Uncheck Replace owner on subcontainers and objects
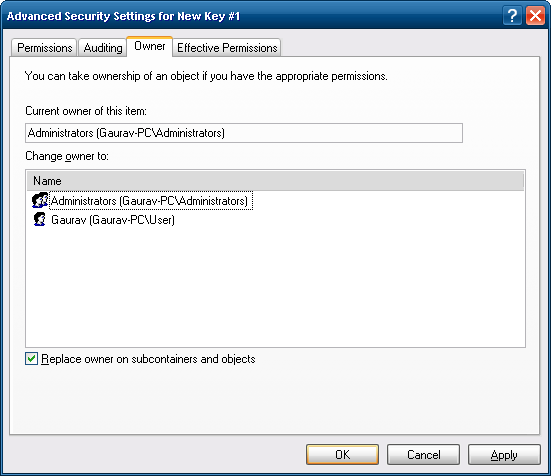 [x=31, y=359]
